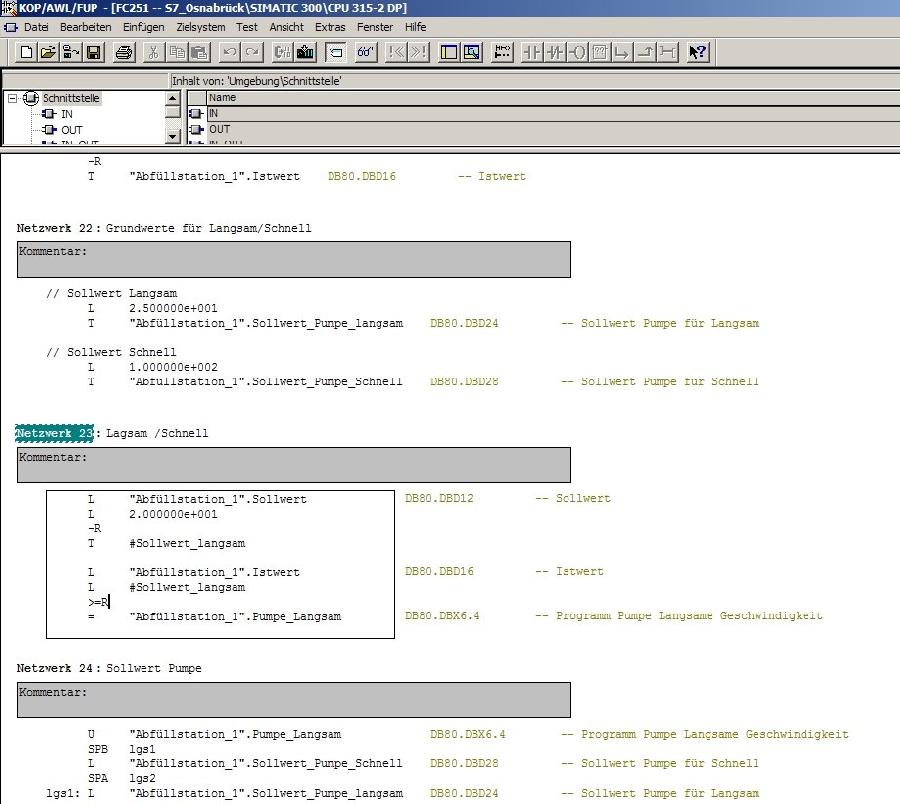Click the monitor glasses icon
This screenshot has width=900, height=804.
pos(366,52)
